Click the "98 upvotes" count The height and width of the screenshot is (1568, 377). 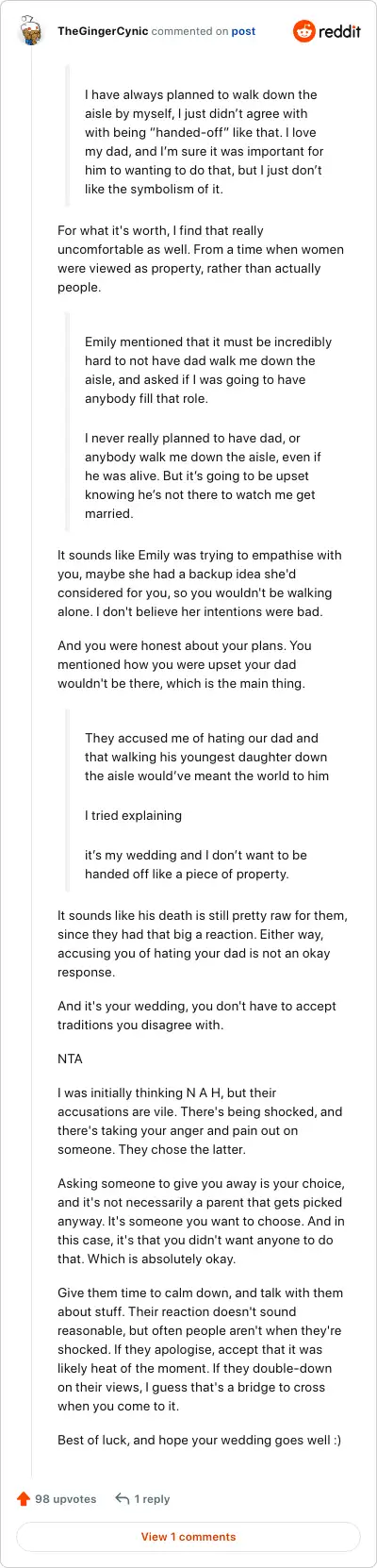66,1499
